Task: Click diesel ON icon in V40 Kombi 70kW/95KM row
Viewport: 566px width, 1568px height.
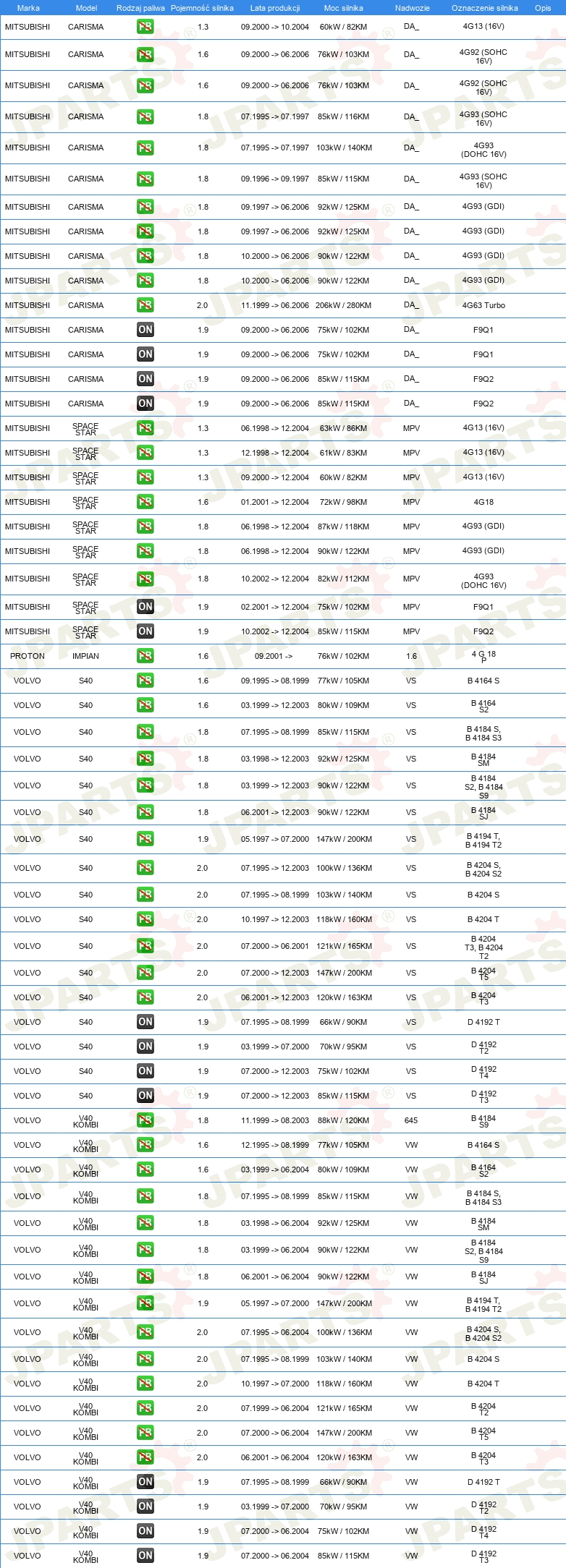Action: pos(145,1507)
